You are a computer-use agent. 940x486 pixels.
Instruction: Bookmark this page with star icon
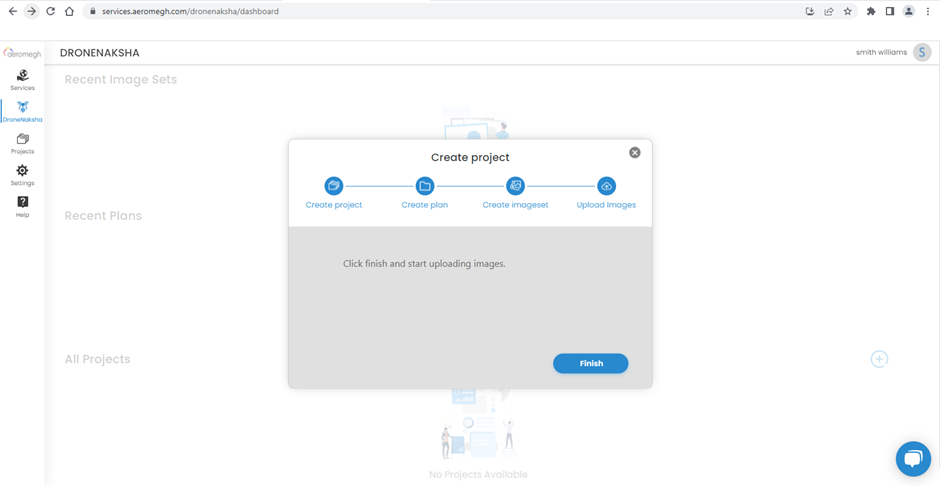(x=848, y=12)
